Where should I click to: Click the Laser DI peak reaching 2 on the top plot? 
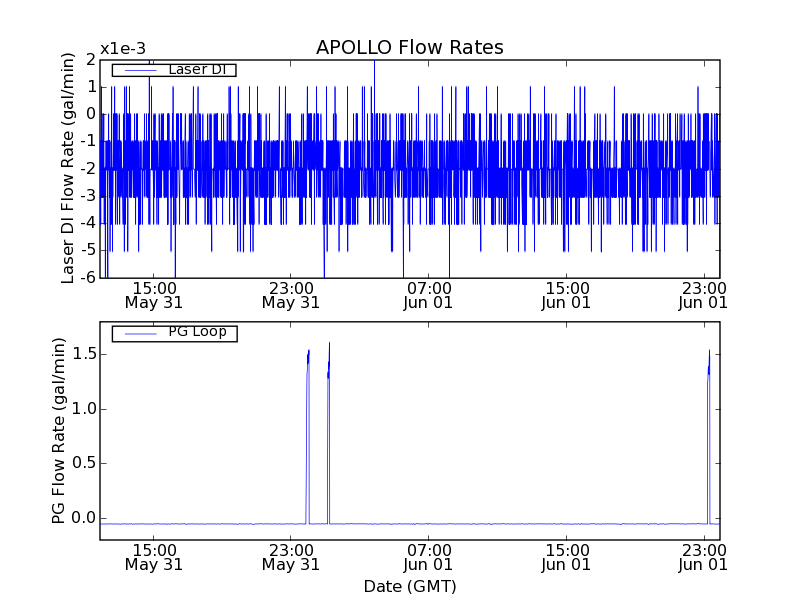pyautogui.click(x=375, y=63)
